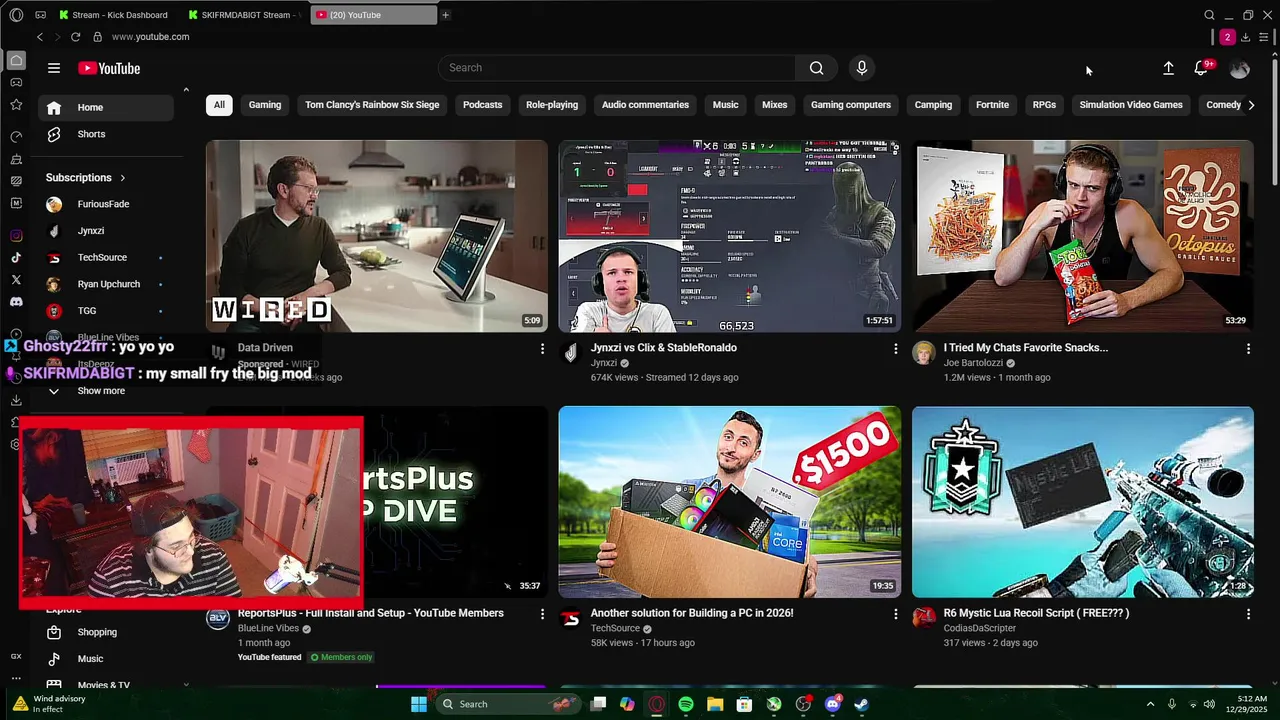Open the YouTube hamburger guide menu

(54, 68)
